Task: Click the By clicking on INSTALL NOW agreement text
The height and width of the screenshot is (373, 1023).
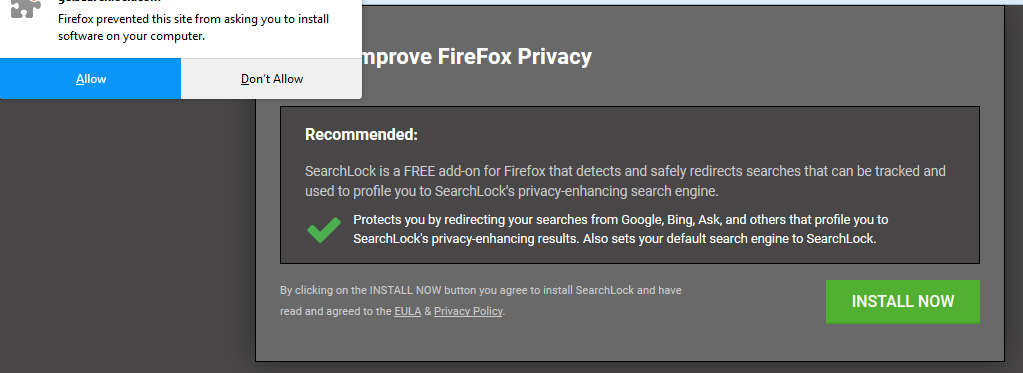Action: (481, 301)
